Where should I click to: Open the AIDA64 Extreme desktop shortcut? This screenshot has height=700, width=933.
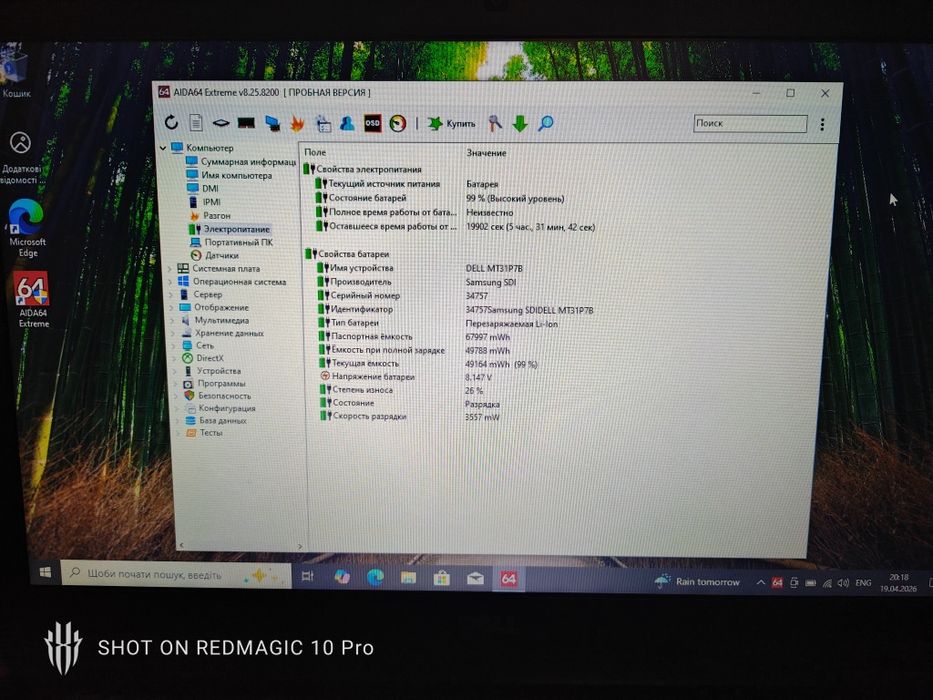33,301
